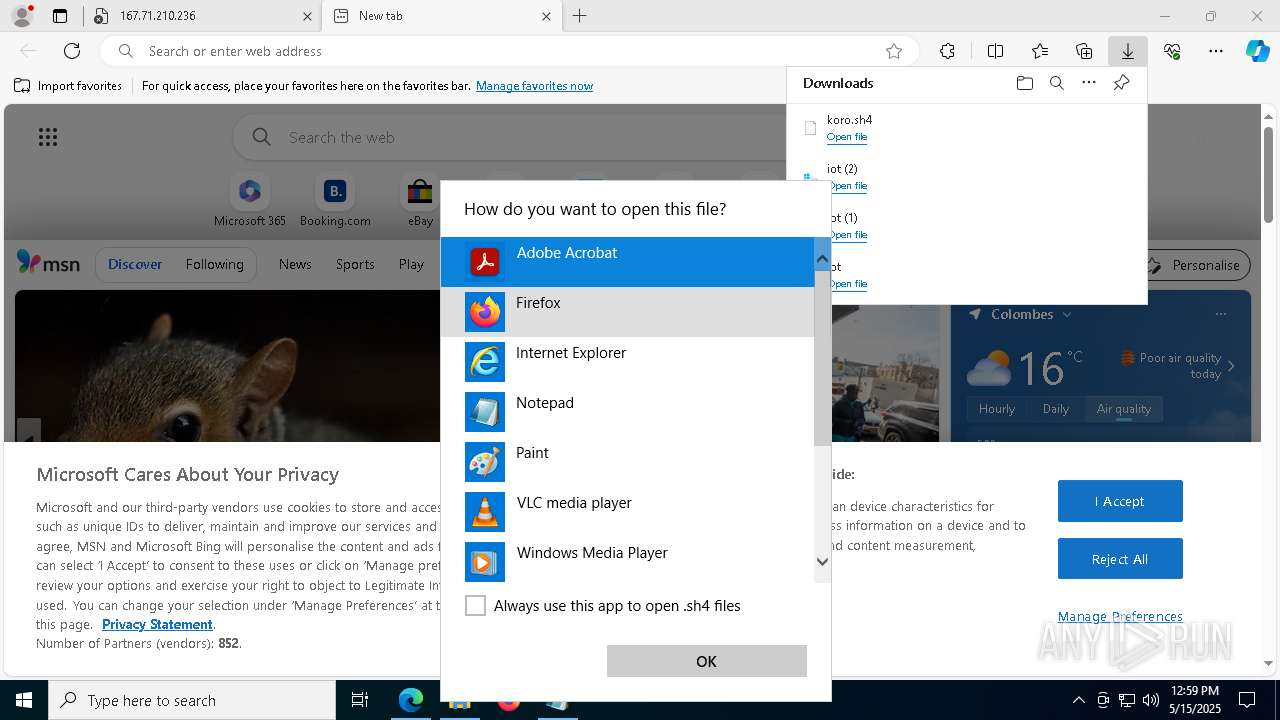The image size is (1280, 720).
Task: Click Import favorites on favorites bar
Action: pyautogui.click(x=68, y=86)
